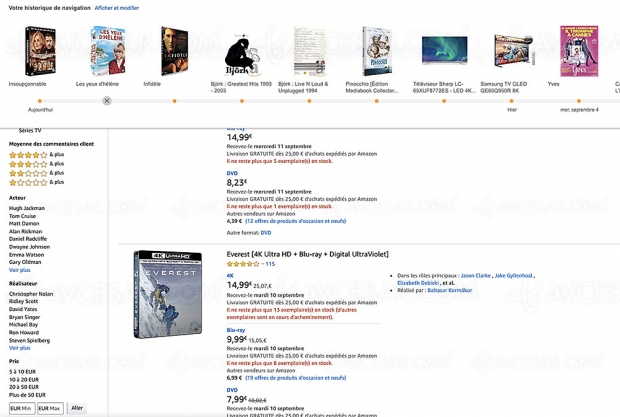Open the Insoupçonnable DVD thumbnail
Screen dimensions: 620x417
[x=40, y=51]
